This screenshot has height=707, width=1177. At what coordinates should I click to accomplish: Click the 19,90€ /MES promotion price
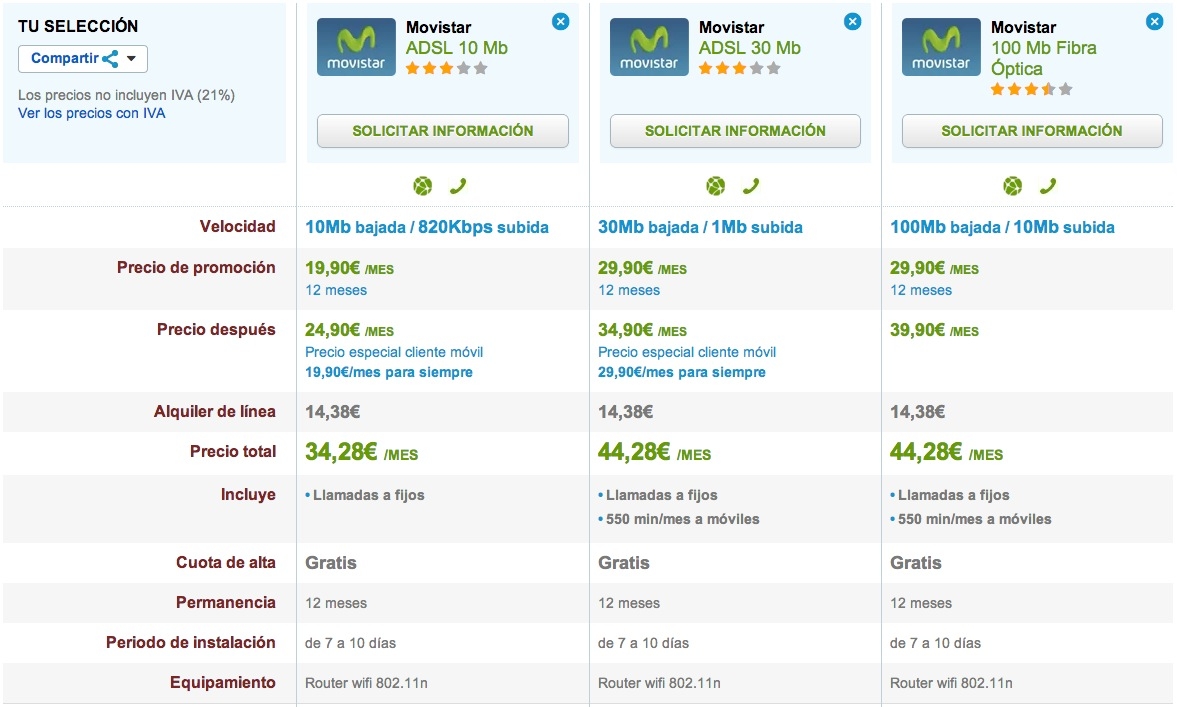(349, 268)
